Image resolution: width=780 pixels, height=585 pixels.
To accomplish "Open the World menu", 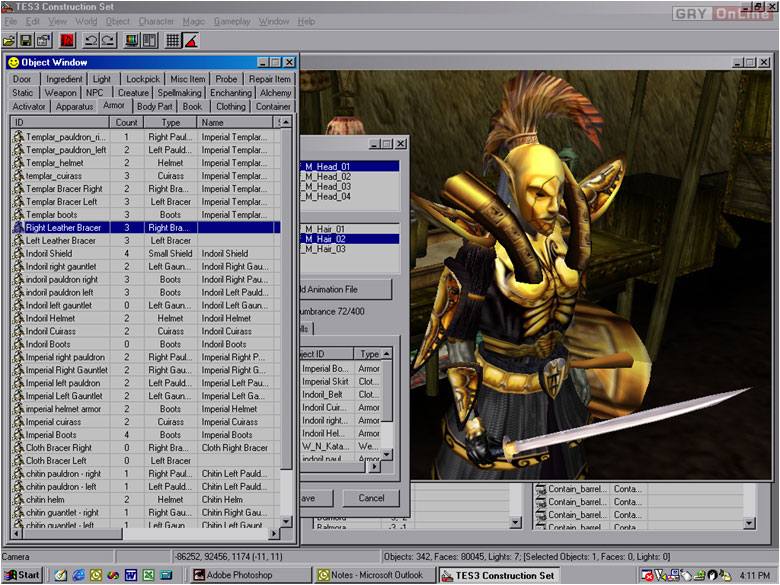I will click(86, 21).
